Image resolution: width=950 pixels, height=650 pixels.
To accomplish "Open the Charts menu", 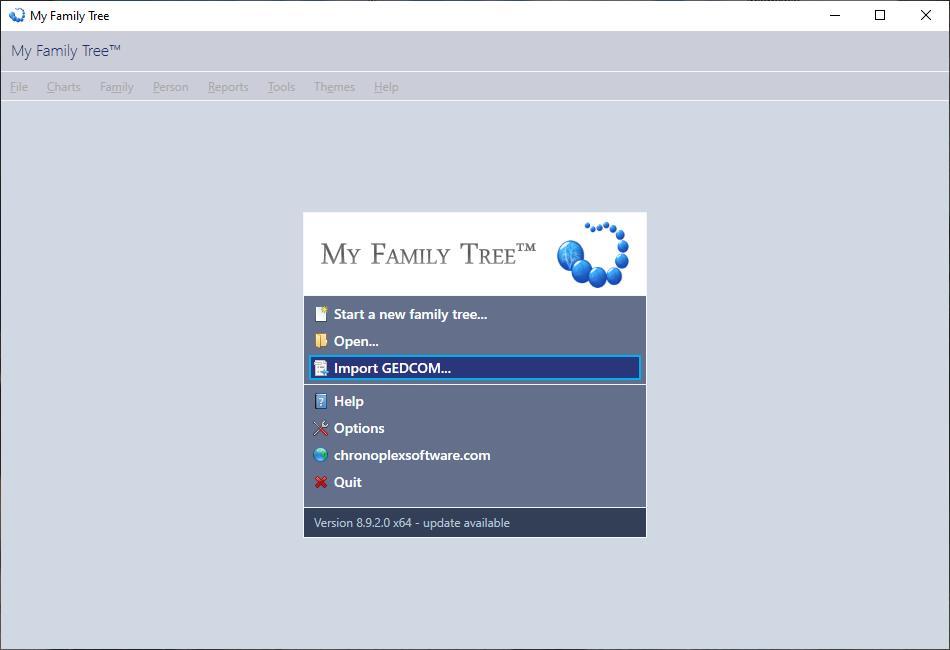I will coord(64,87).
